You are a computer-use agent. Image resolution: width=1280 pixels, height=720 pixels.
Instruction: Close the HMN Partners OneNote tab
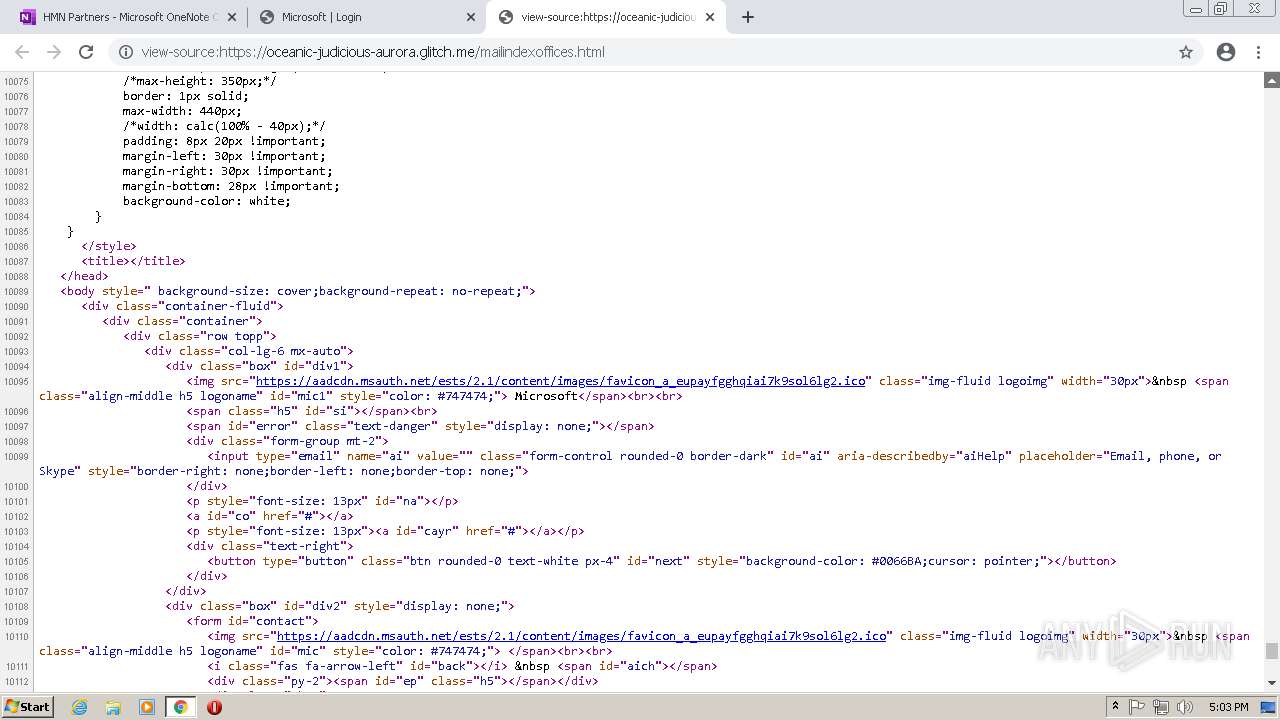[x=232, y=17]
